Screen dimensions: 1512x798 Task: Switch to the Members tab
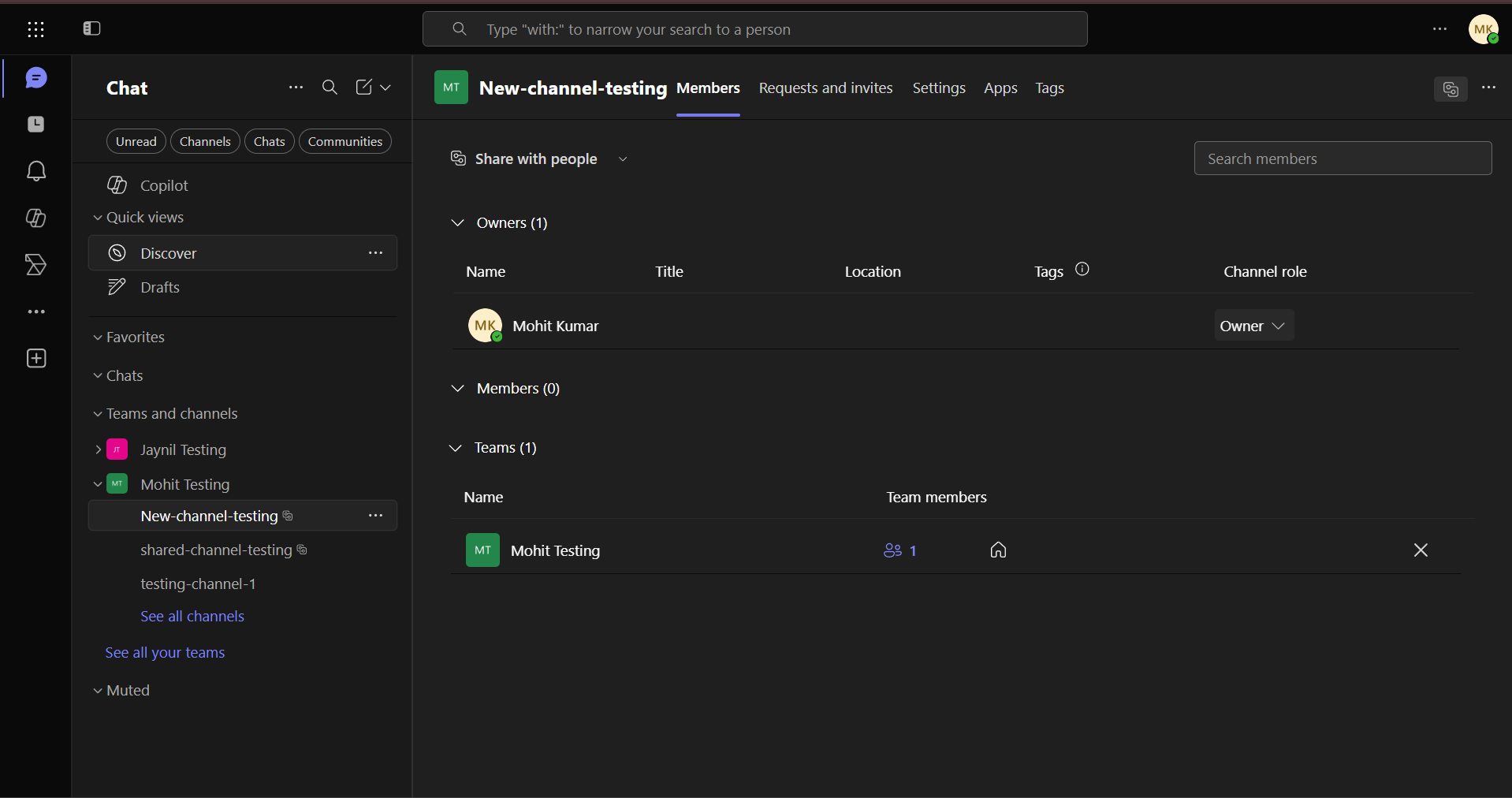708,88
